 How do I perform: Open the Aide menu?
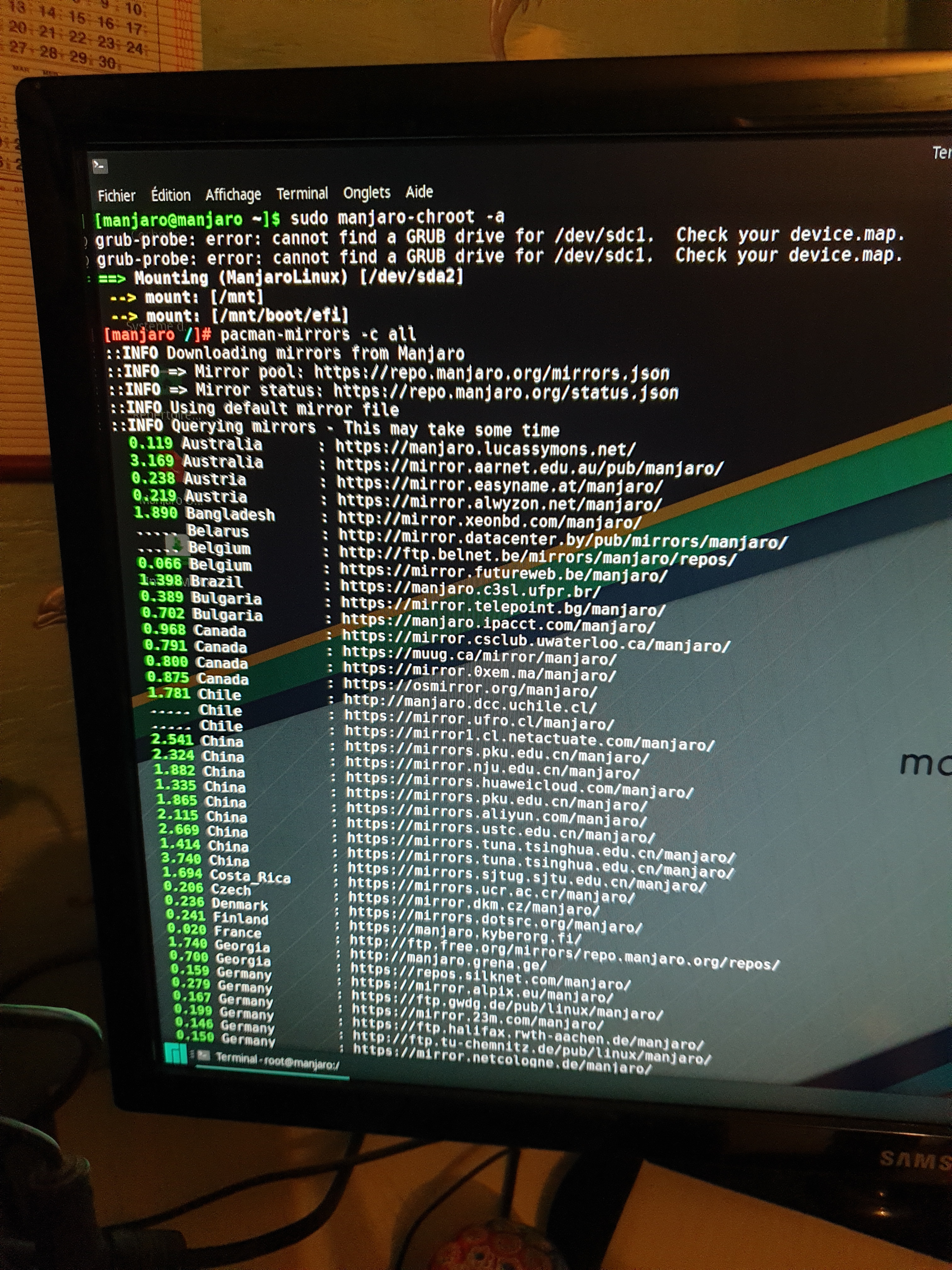(x=419, y=192)
